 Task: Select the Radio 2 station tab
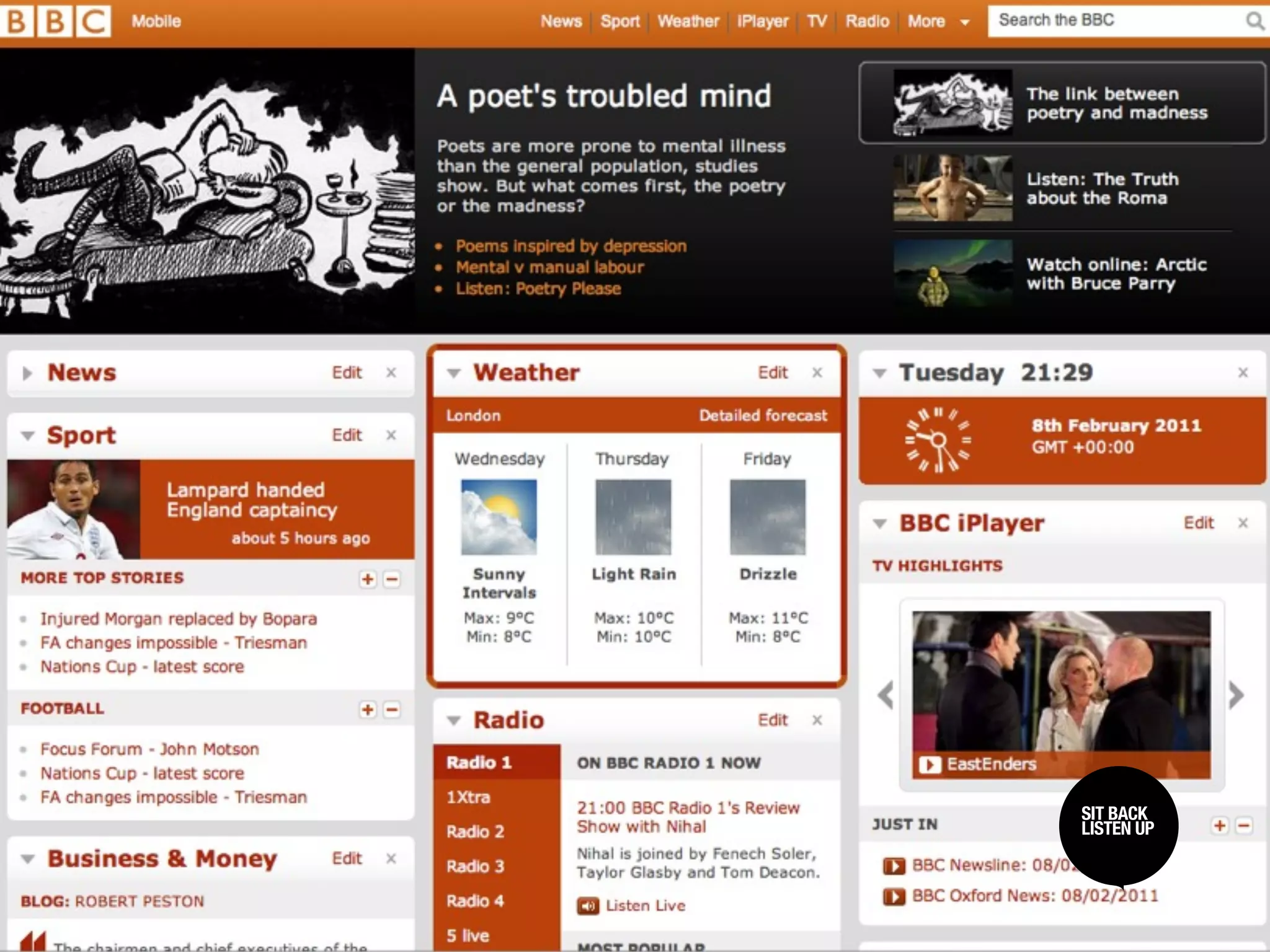(475, 831)
